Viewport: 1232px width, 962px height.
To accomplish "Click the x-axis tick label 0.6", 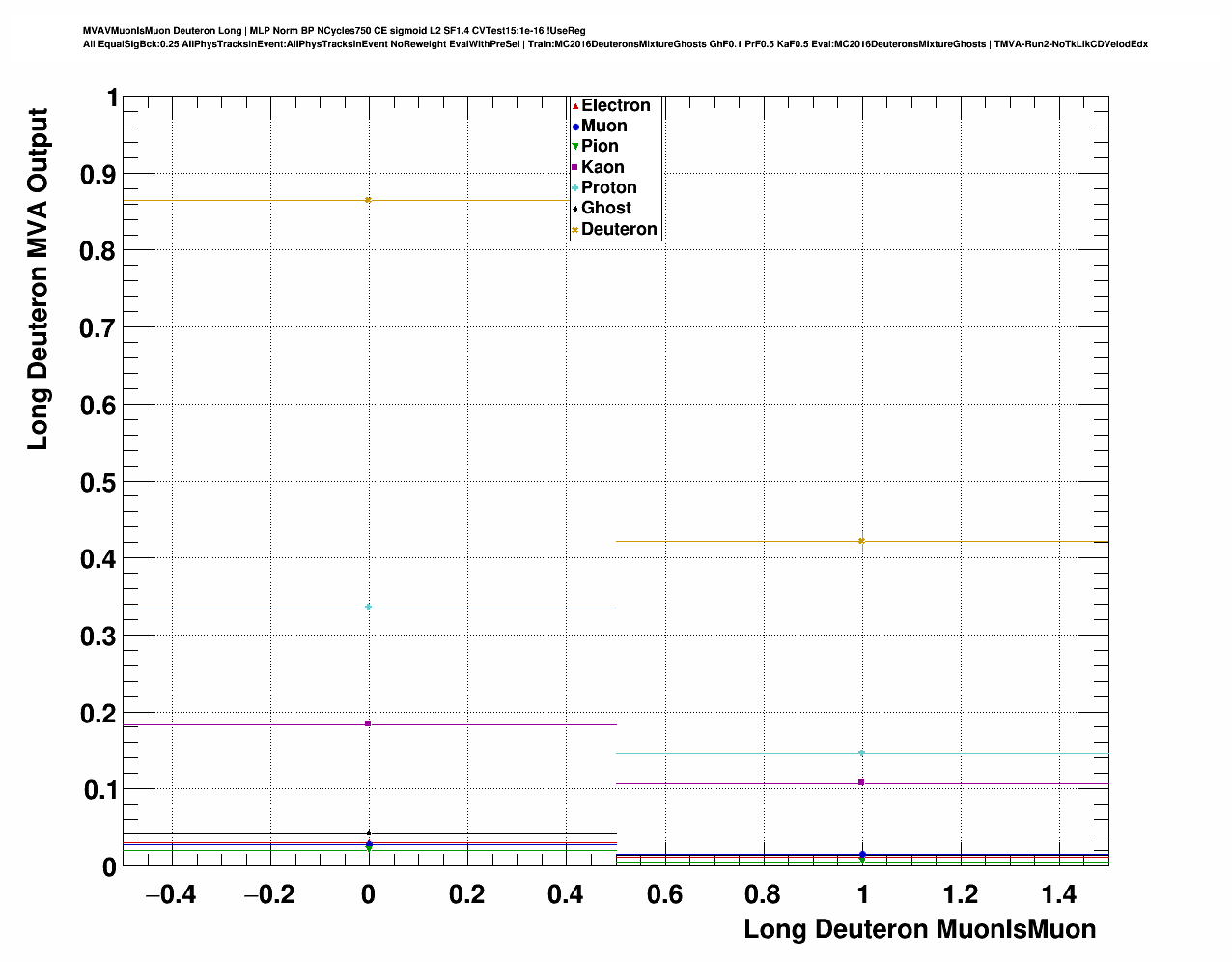I will 664,895.
